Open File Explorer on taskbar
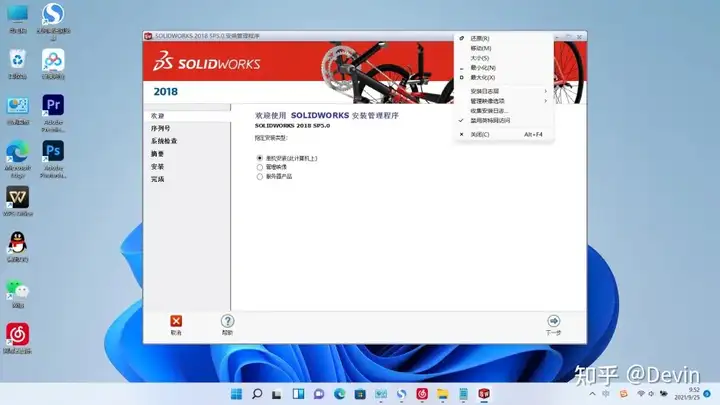The image size is (720, 405). coord(443,394)
